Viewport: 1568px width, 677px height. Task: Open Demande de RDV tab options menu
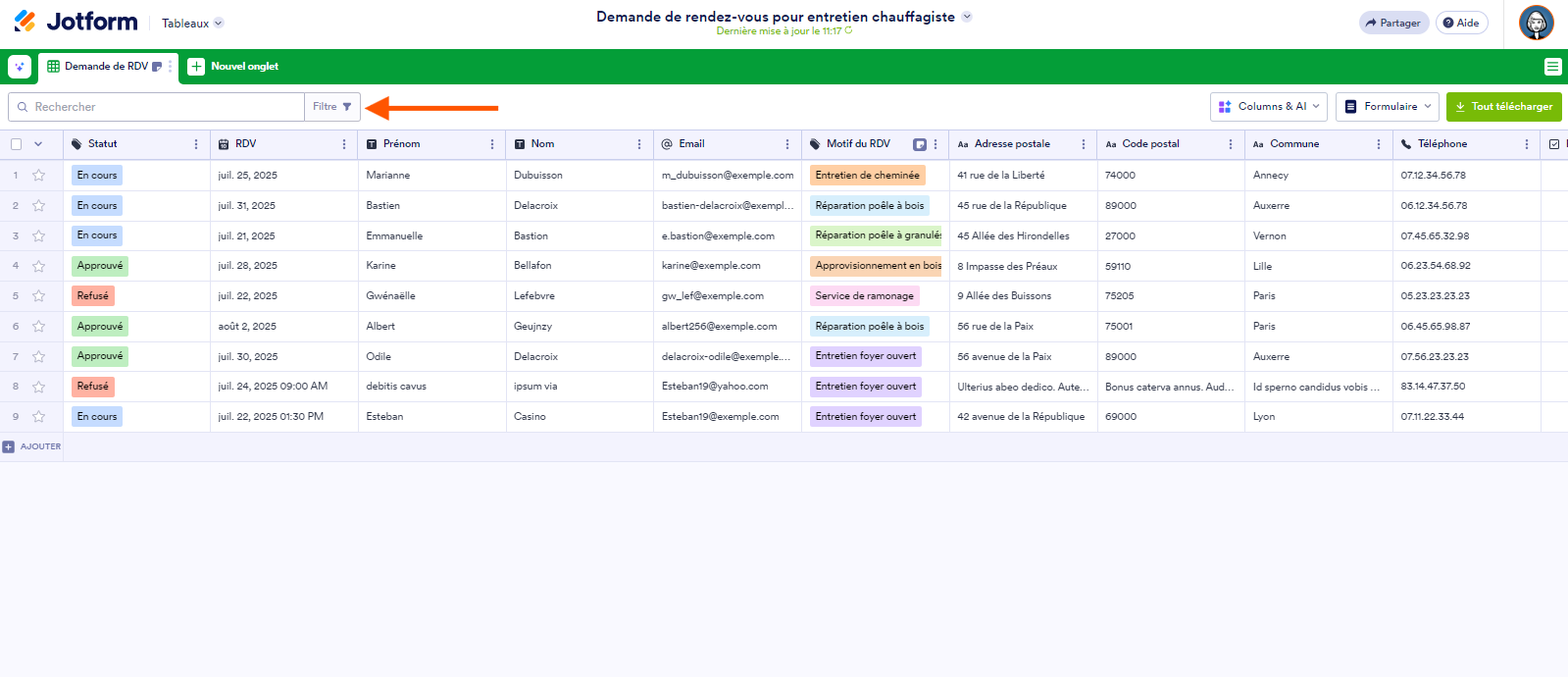click(x=171, y=67)
